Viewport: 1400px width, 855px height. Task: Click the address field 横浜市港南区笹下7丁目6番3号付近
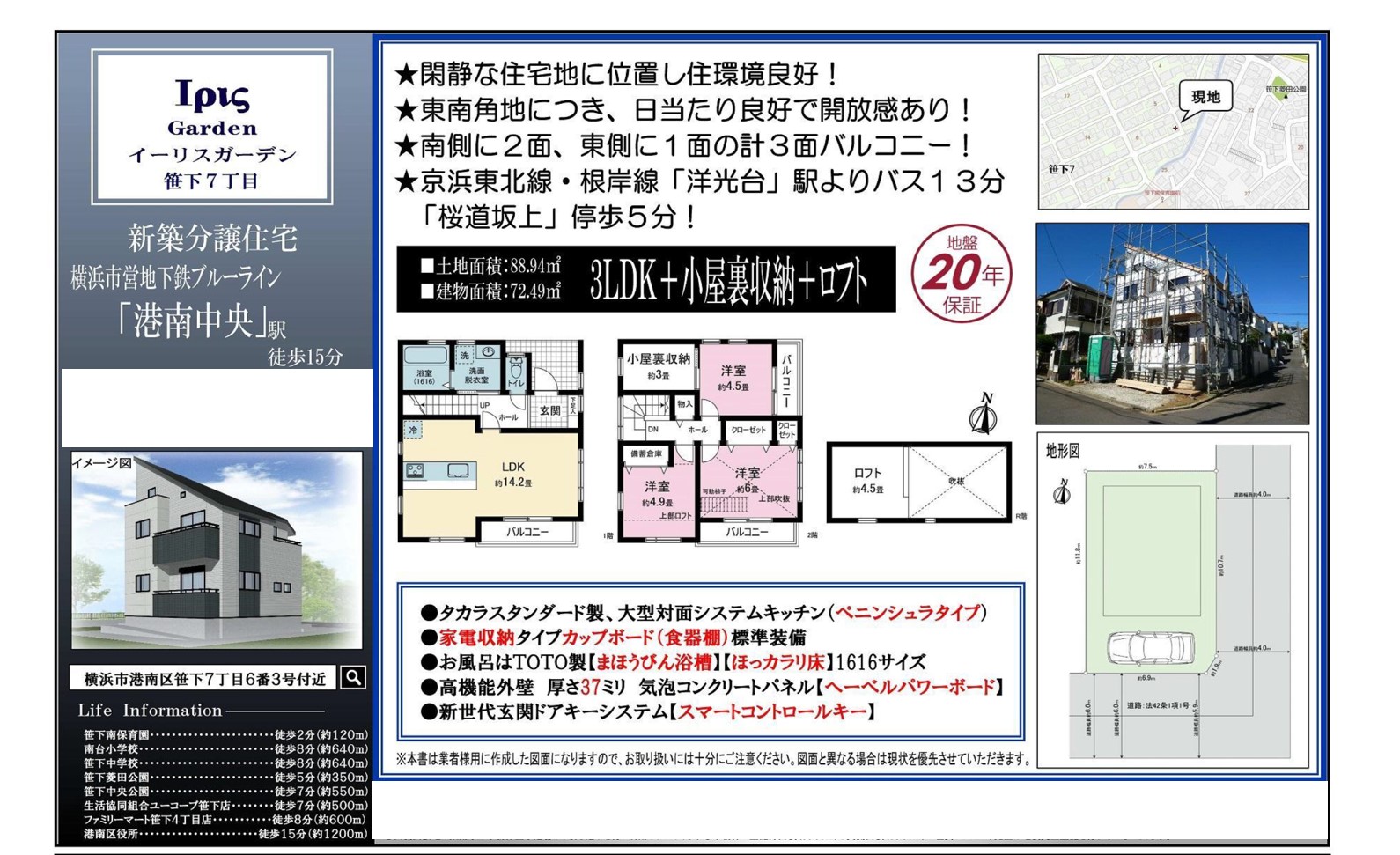pos(204,678)
